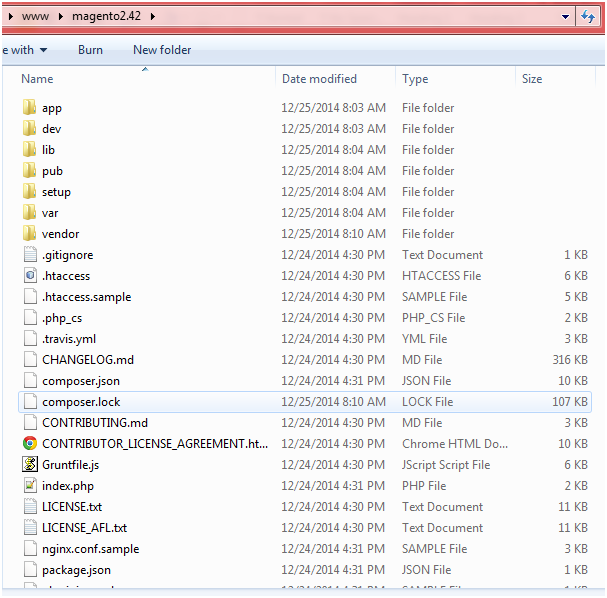Screen dimensions: 607x598
Task: Click the nginx.conf.sample file icon
Action: click(x=30, y=548)
